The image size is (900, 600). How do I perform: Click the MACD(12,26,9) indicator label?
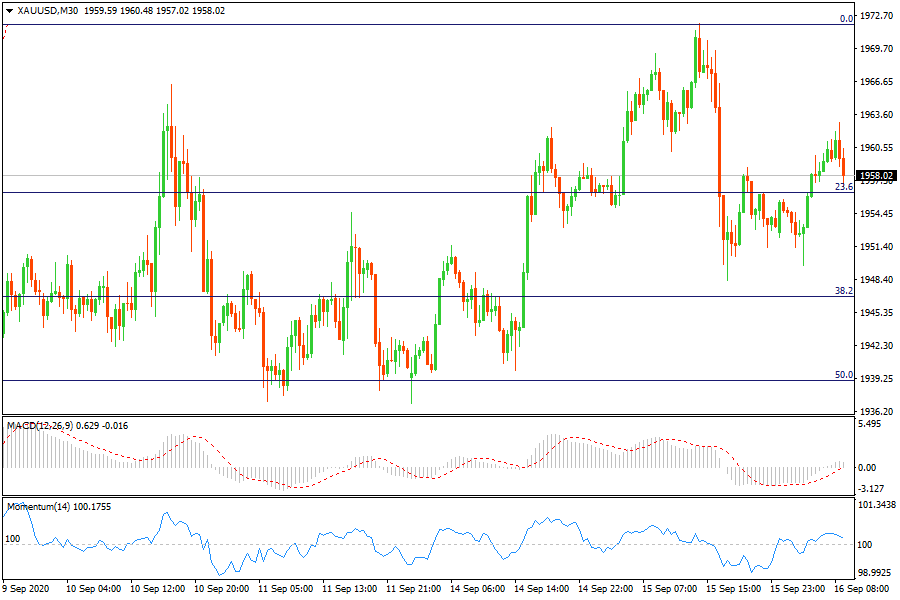click(39, 426)
